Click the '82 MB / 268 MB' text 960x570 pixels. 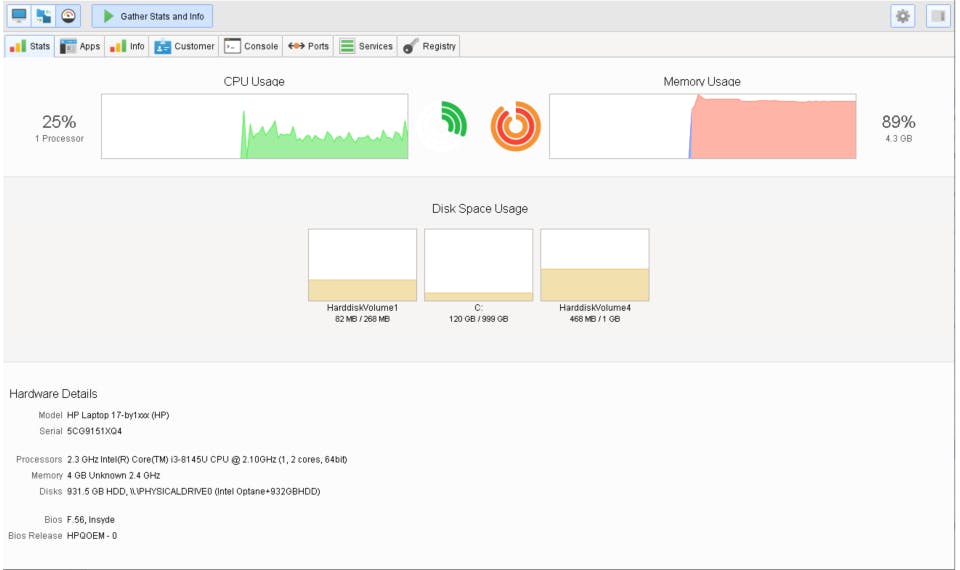pyautogui.click(x=362, y=319)
